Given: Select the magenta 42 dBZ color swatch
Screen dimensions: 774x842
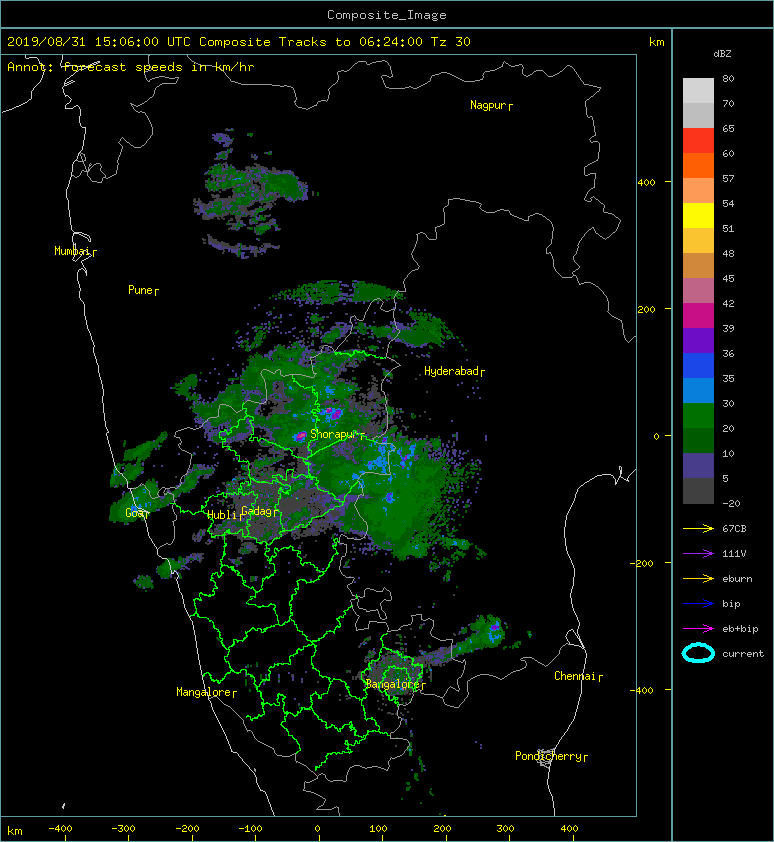Looking at the screenshot, I should pyautogui.click(x=698, y=315).
